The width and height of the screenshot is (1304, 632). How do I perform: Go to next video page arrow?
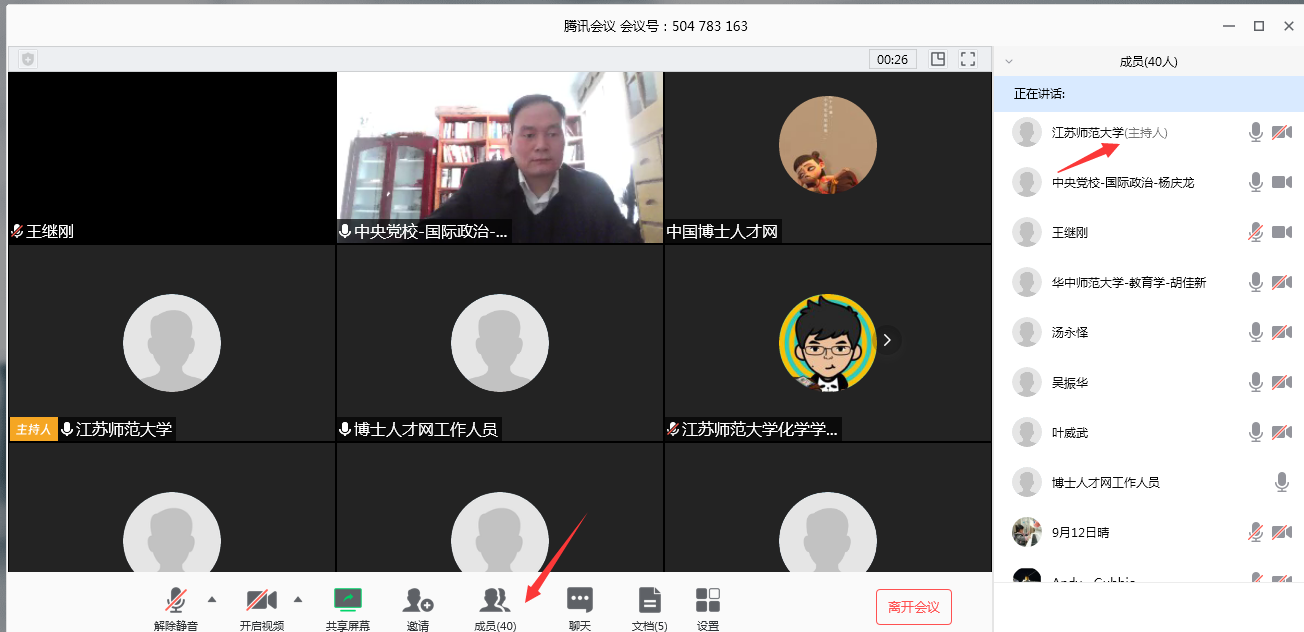(887, 340)
